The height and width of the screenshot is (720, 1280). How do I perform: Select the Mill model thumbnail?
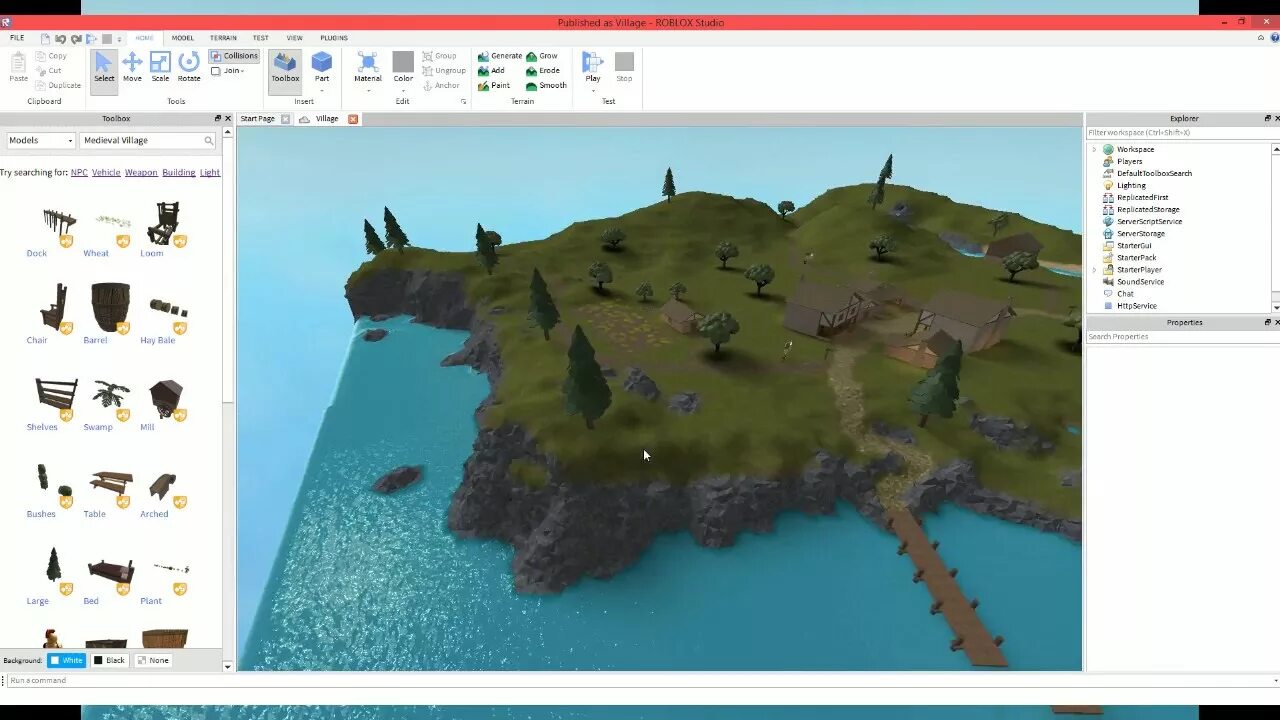point(166,400)
